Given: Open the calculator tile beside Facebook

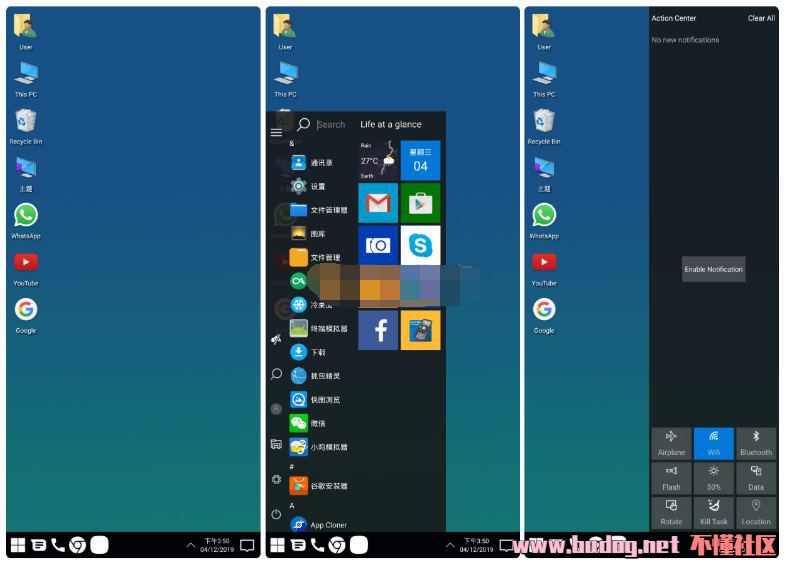Looking at the screenshot, I should click(420, 329).
